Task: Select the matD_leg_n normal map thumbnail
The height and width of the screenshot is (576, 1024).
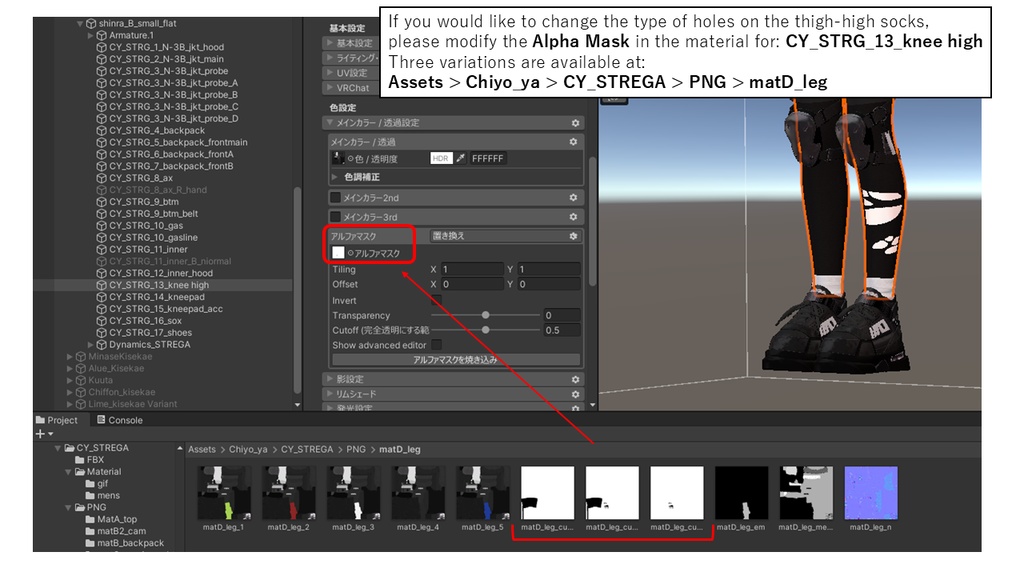Action: (x=871, y=493)
